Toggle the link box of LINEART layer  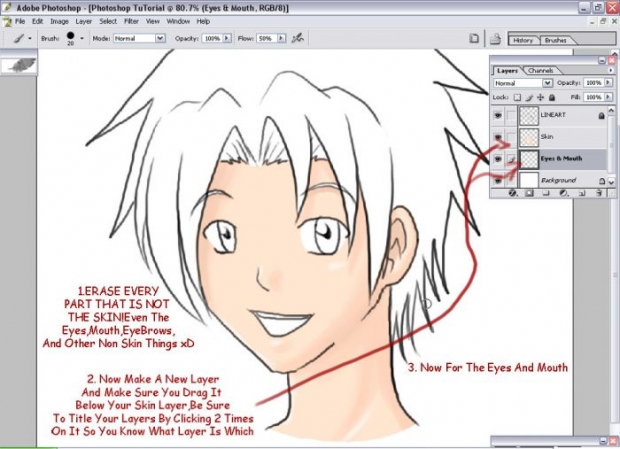511,115
